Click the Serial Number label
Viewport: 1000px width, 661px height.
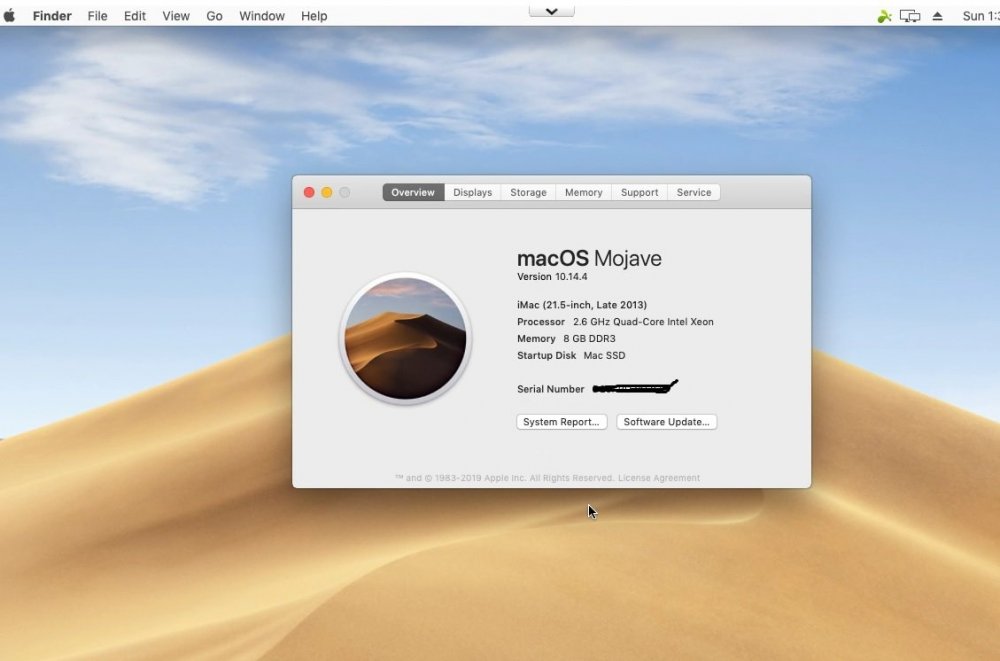(x=550, y=389)
